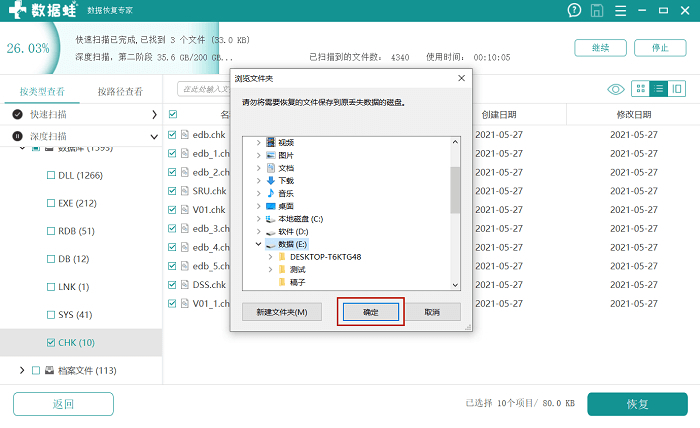Click the 恢复 button
700x428 pixels.
[x=637, y=404]
